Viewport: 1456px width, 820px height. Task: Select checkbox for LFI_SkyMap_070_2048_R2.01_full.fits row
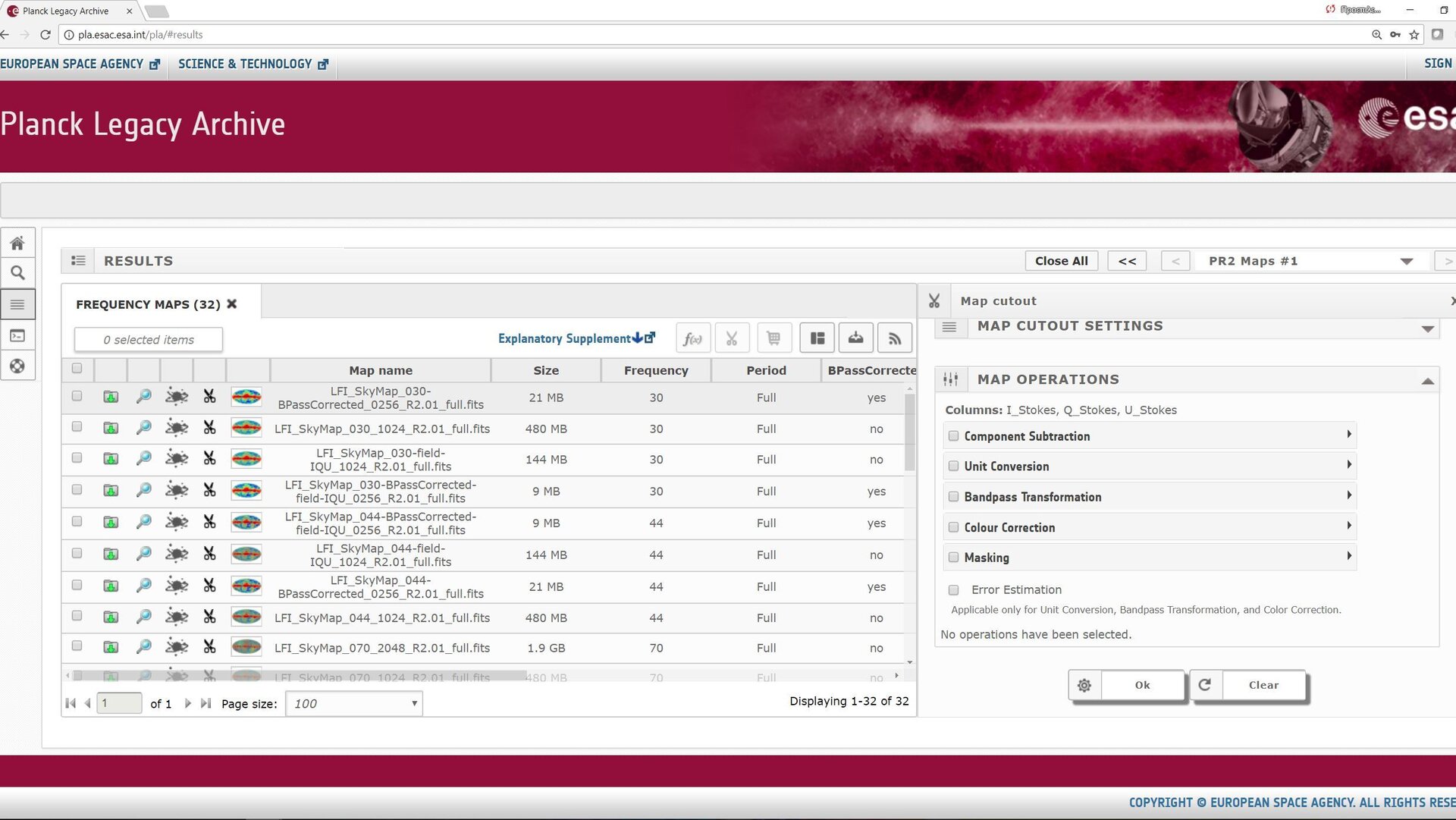click(x=77, y=646)
